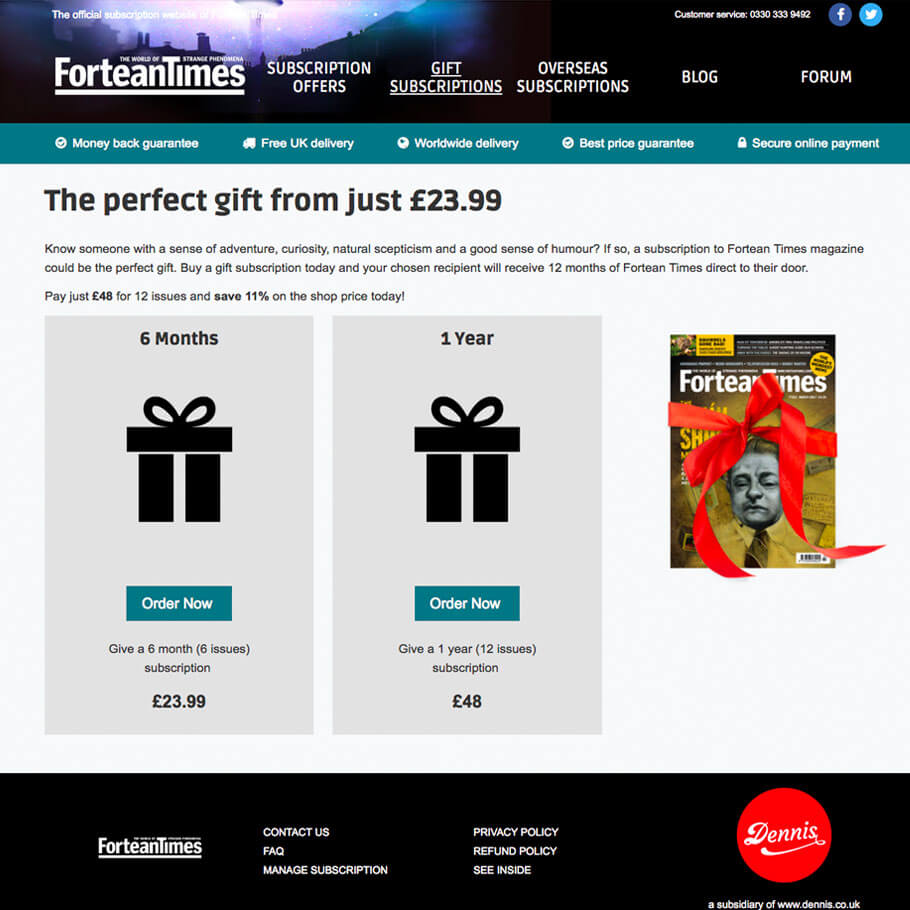
Task: Visit the Forum navigation link
Action: (826, 77)
